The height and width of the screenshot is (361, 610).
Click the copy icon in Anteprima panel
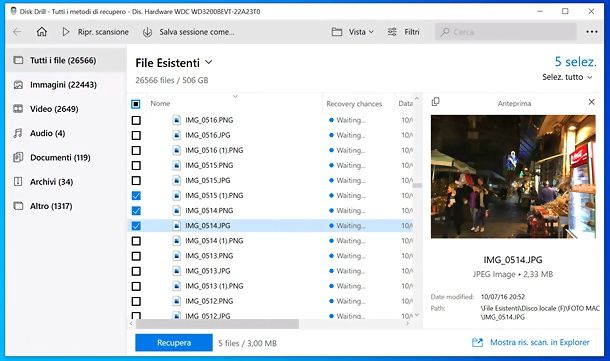click(x=436, y=102)
